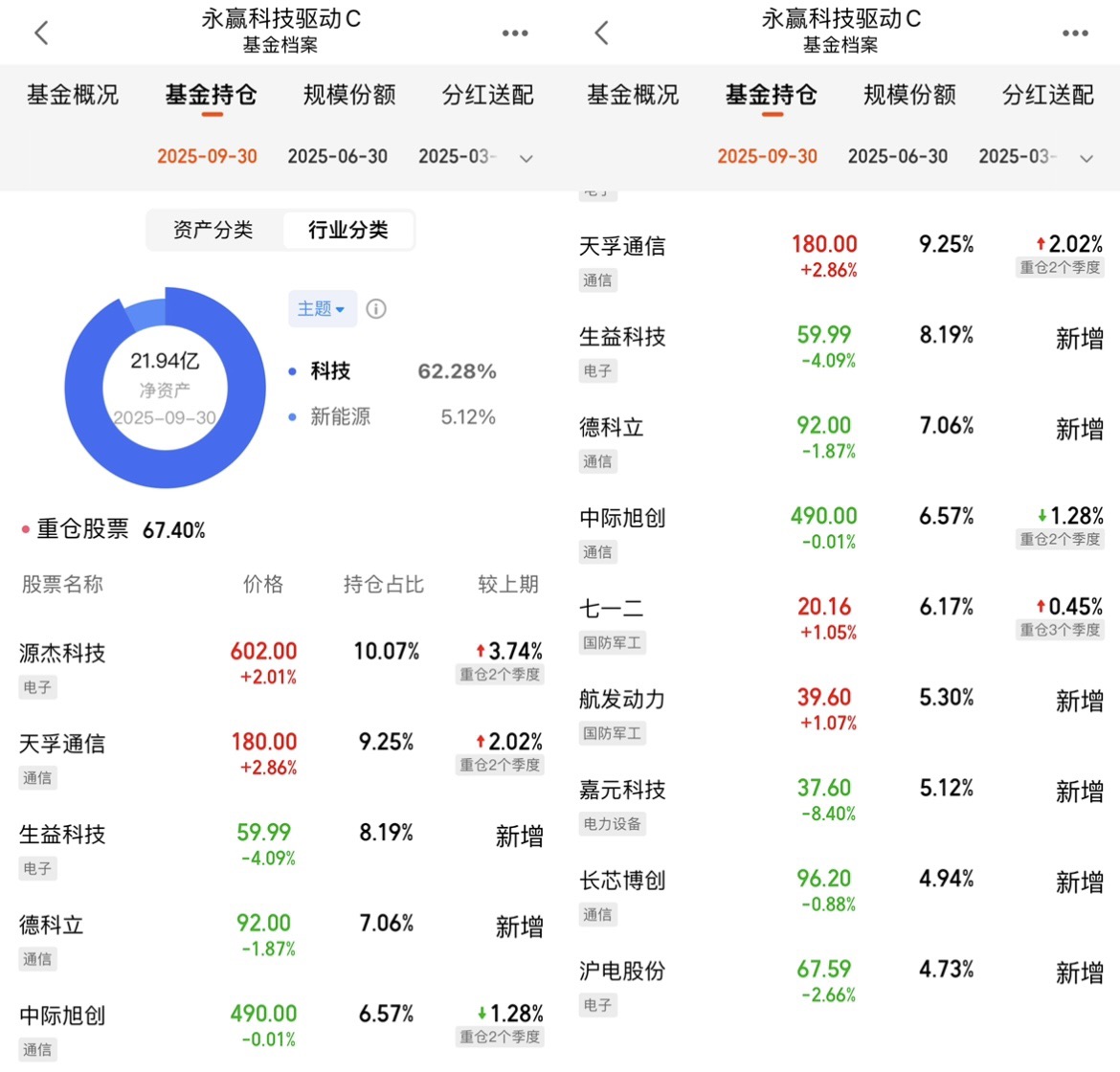Screen dimensions: 1120x1072
Task: Open 嘉元科技 stock row
Action: click(840, 806)
